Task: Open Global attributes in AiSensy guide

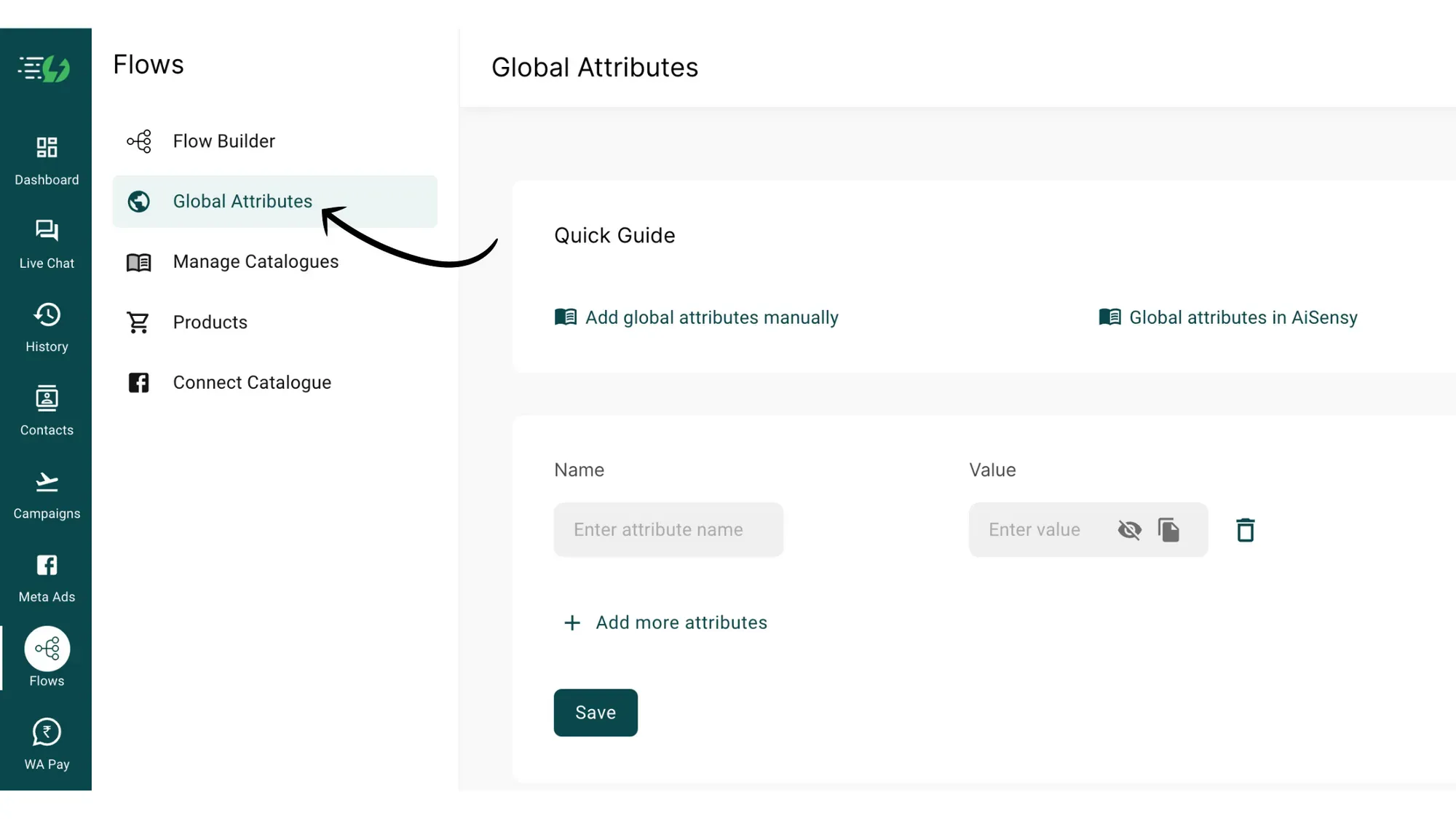Action: [1243, 317]
